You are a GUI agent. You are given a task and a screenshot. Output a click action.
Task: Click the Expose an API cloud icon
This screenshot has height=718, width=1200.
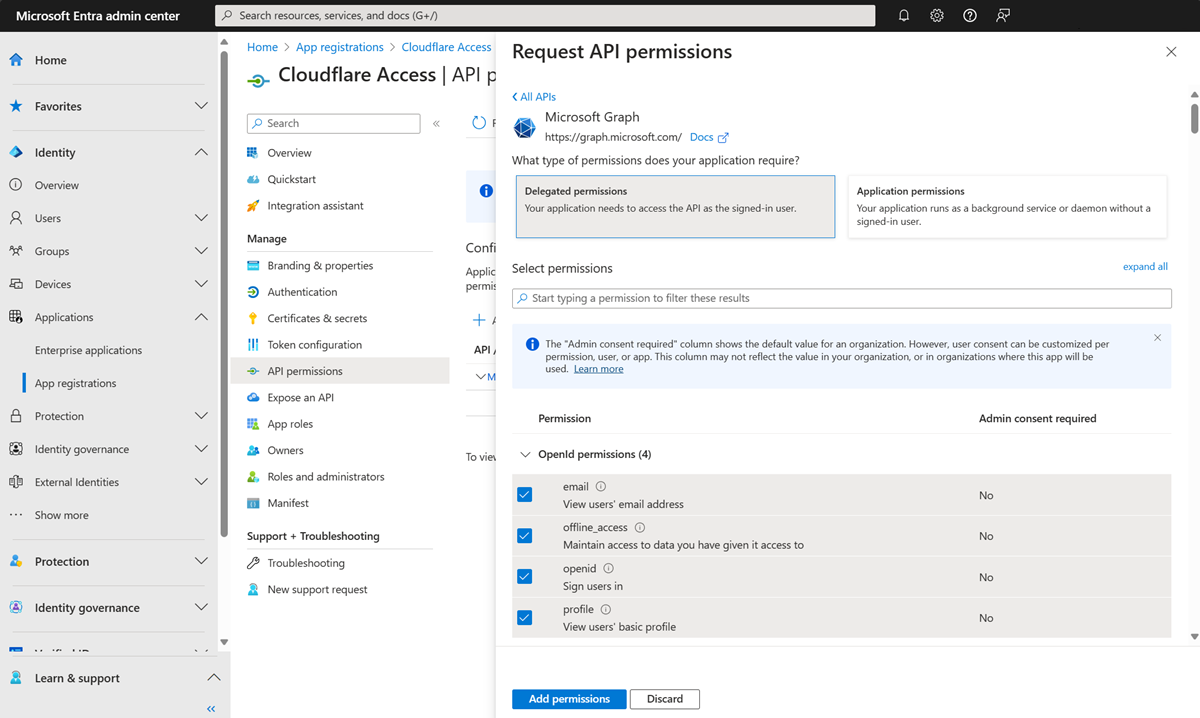(x=253, y=398)
